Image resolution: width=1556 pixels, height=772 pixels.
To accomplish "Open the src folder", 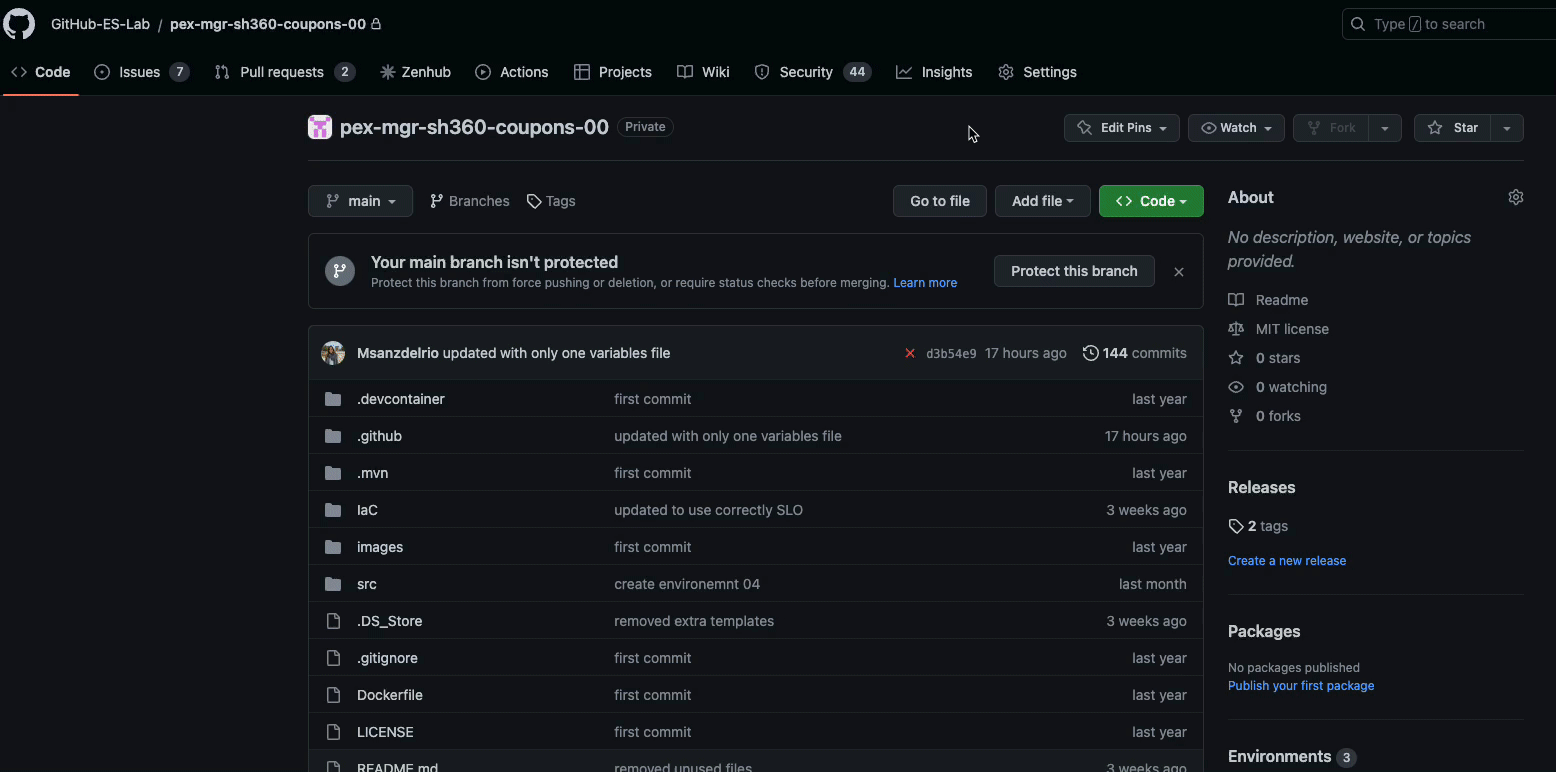I will pos(367,584).
